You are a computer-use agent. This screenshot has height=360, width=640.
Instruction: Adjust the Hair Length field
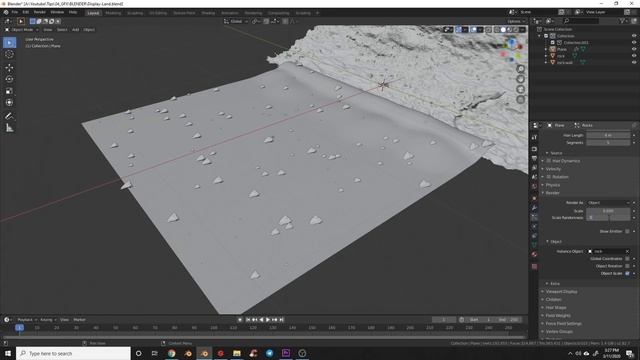click(608, 135)
